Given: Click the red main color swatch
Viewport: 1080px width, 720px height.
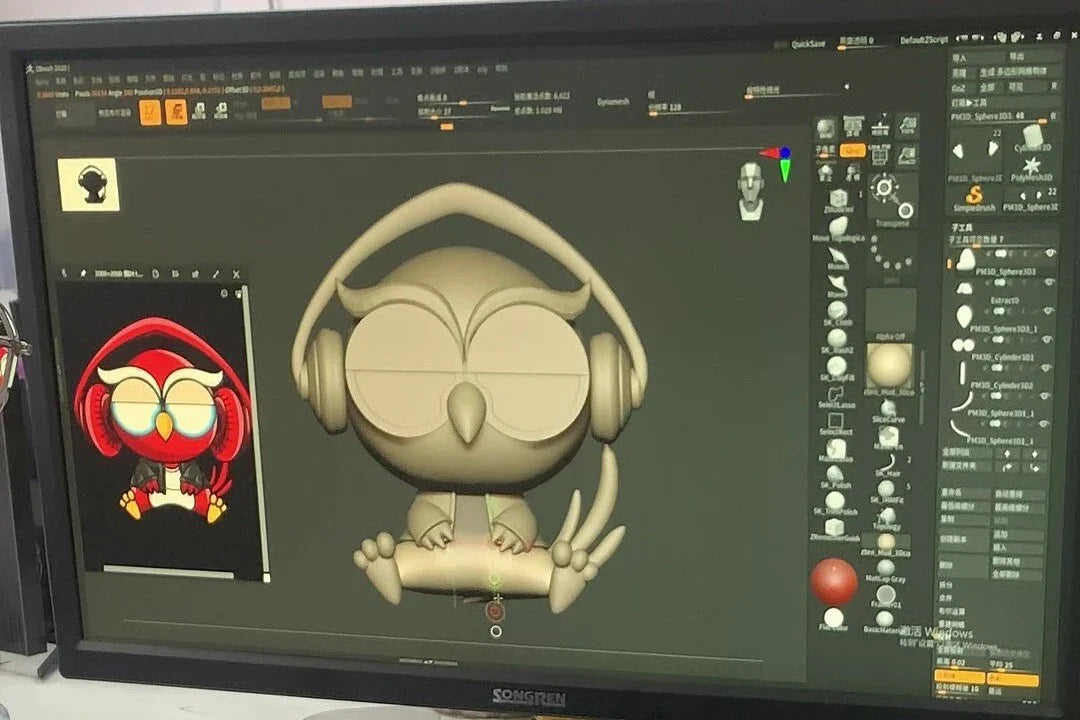Looking at the screenshot, I should click(833, 581).
